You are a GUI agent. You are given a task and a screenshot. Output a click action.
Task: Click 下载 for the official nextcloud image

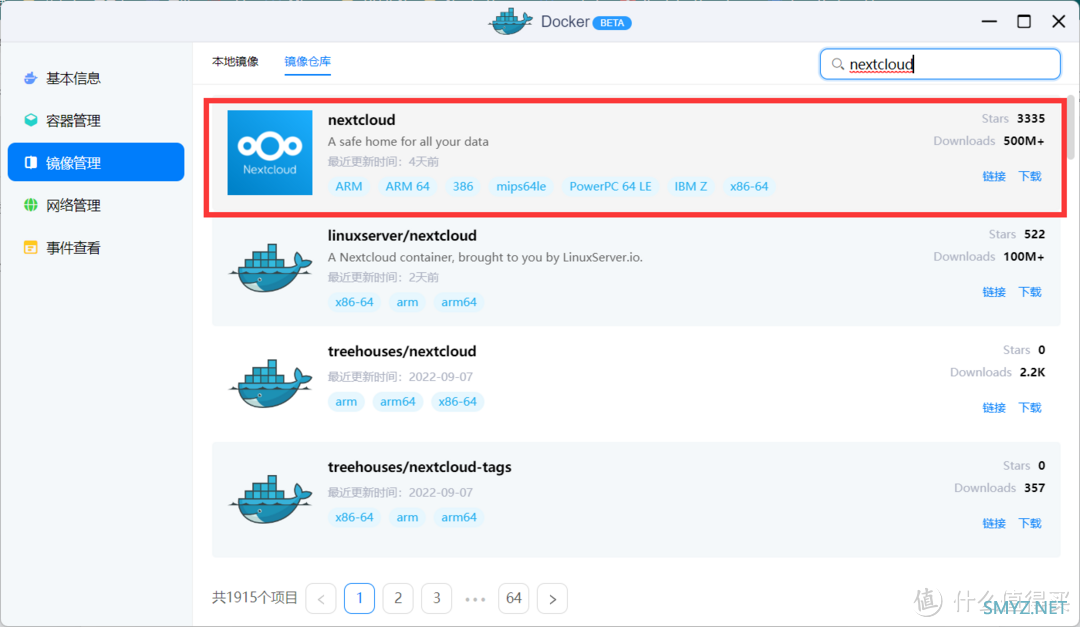pyautogui.click(x=1030, y=176)
